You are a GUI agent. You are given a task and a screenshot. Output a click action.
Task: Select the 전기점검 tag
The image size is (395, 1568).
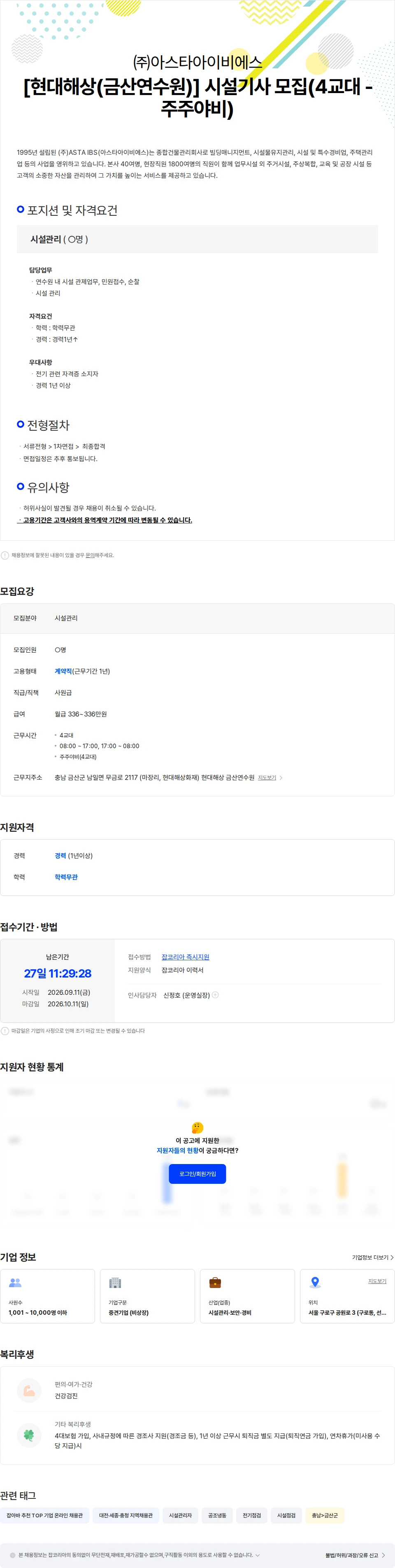coord(251,1515)
